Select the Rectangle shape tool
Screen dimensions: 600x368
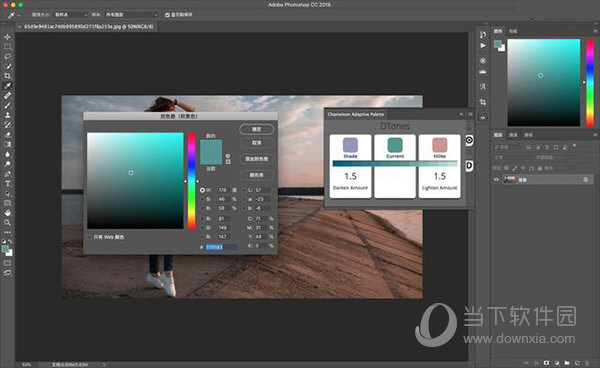(x=7, y=203)
